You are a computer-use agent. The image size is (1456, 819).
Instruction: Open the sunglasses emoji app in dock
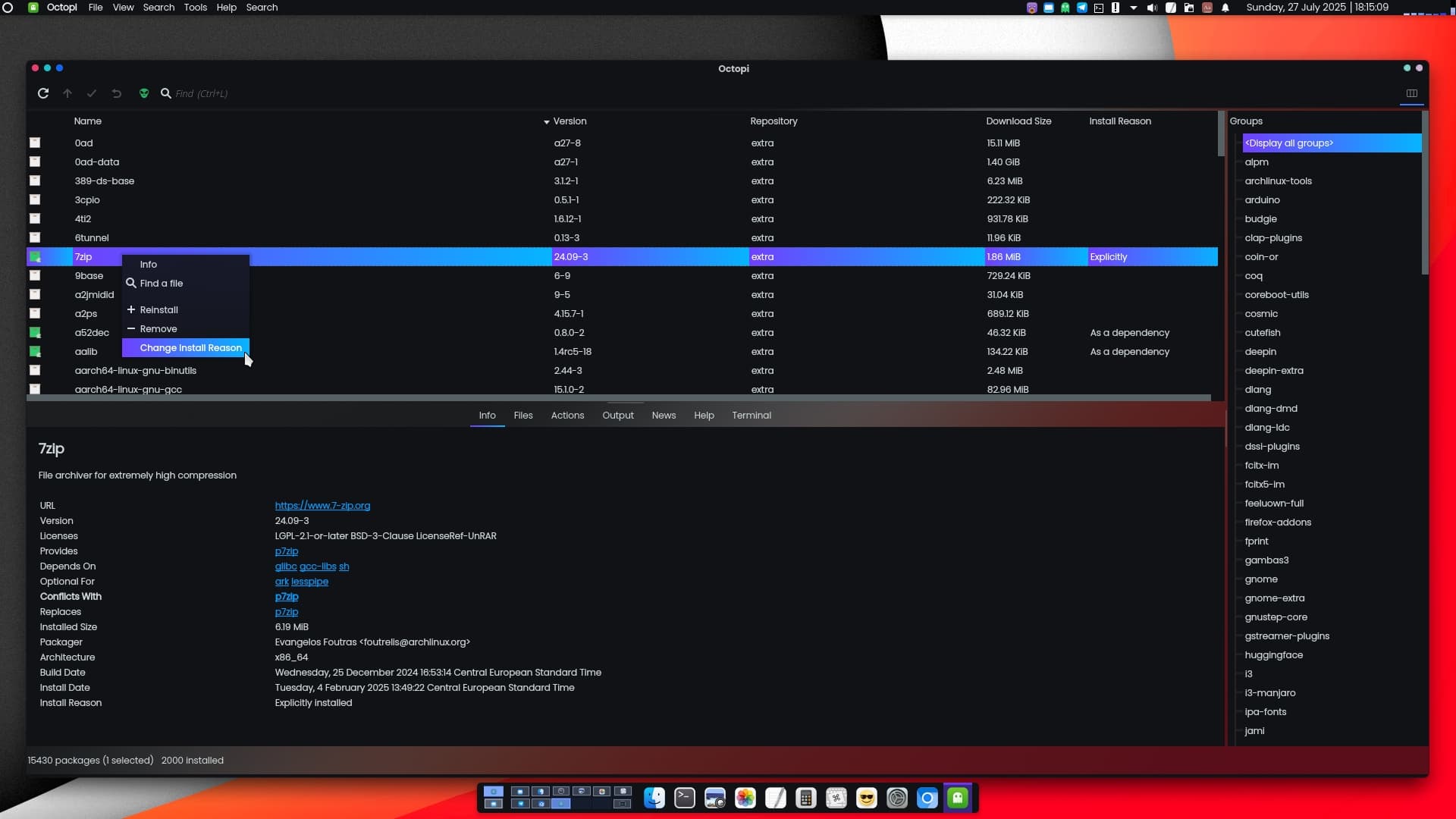point(867,798)
